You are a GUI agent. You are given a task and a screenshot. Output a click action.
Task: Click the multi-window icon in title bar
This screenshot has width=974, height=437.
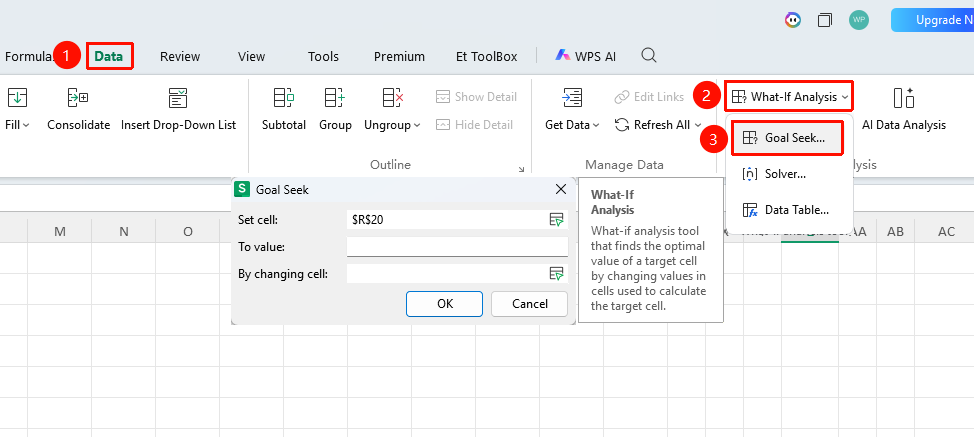(825, 20)
